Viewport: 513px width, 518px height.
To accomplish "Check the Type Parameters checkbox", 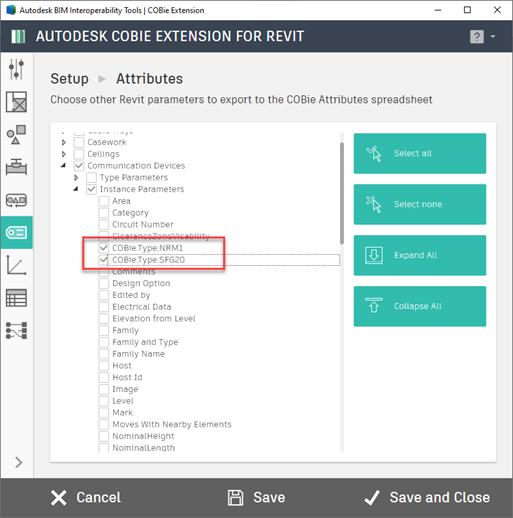I will [91, 177].
